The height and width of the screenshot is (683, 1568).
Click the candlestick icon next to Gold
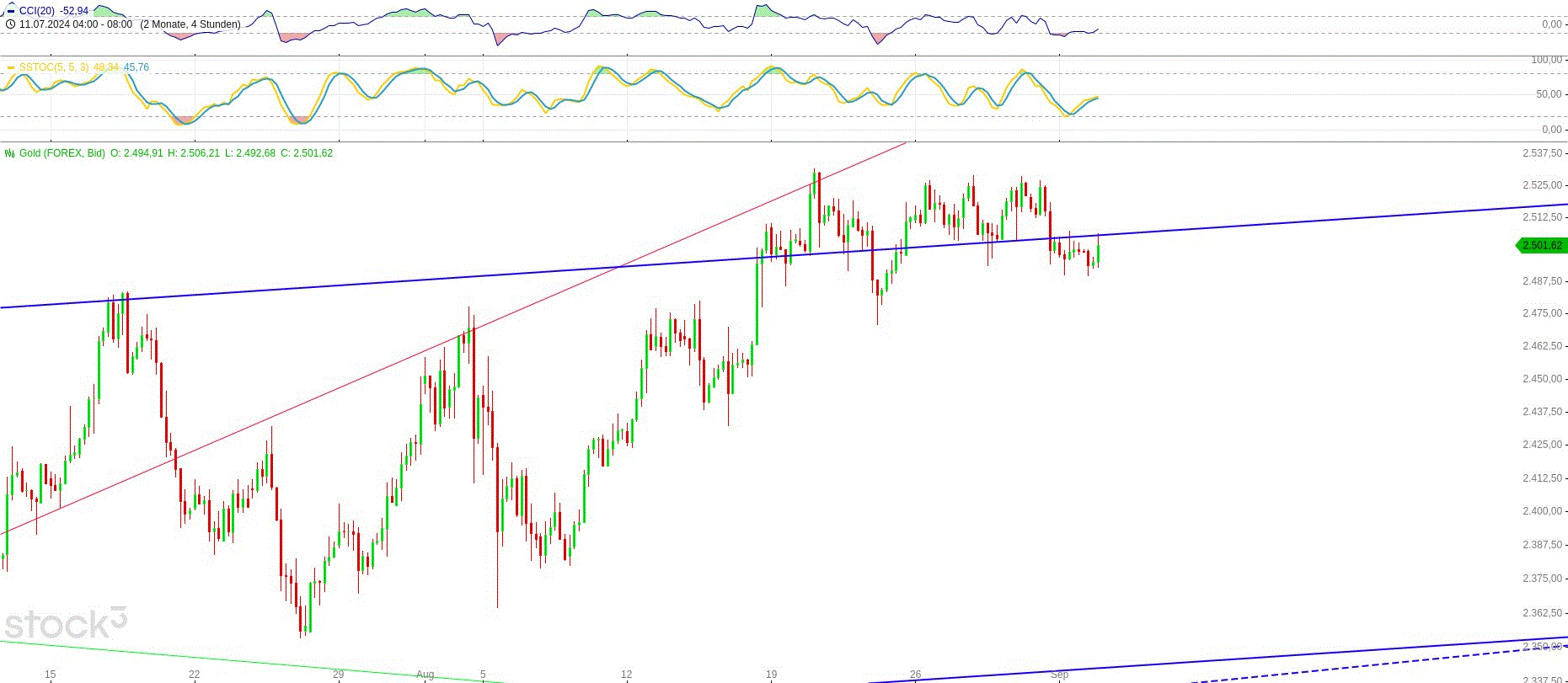click(10, 153)
